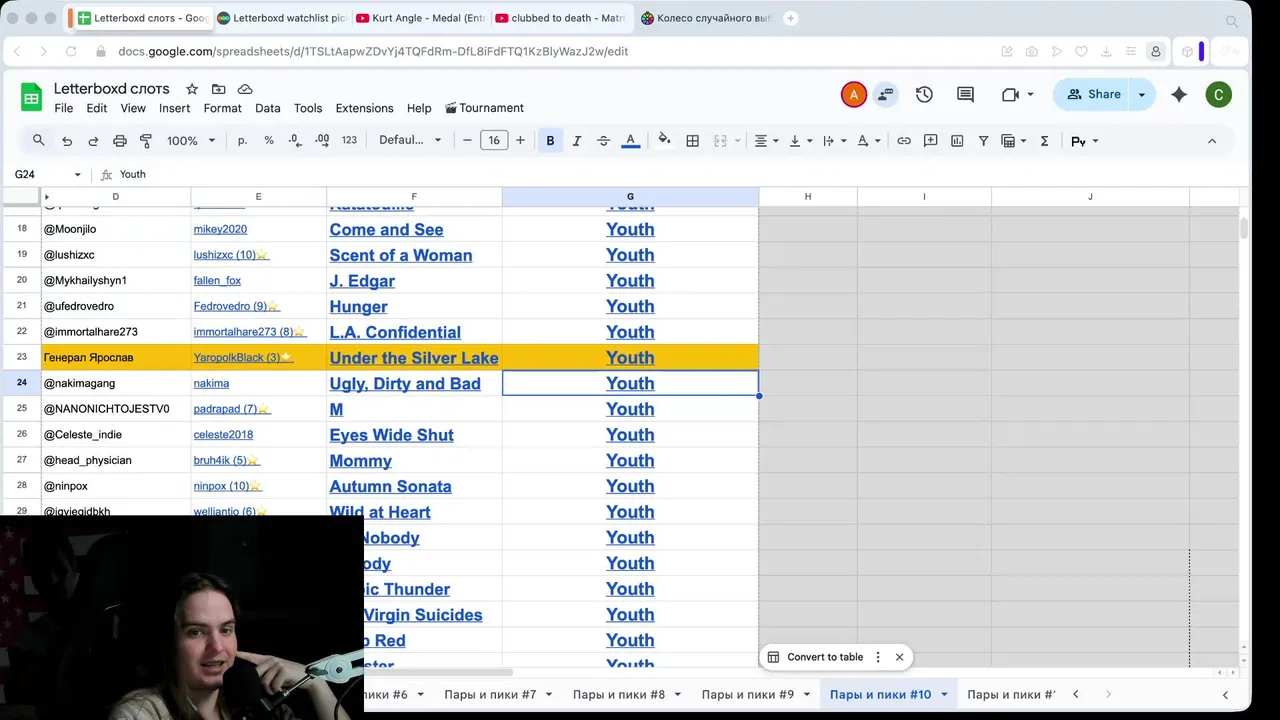Open version history clock icon
The height and width of the screenshot is (720, 1280).
pyautogui.click(x=924, y=94)
